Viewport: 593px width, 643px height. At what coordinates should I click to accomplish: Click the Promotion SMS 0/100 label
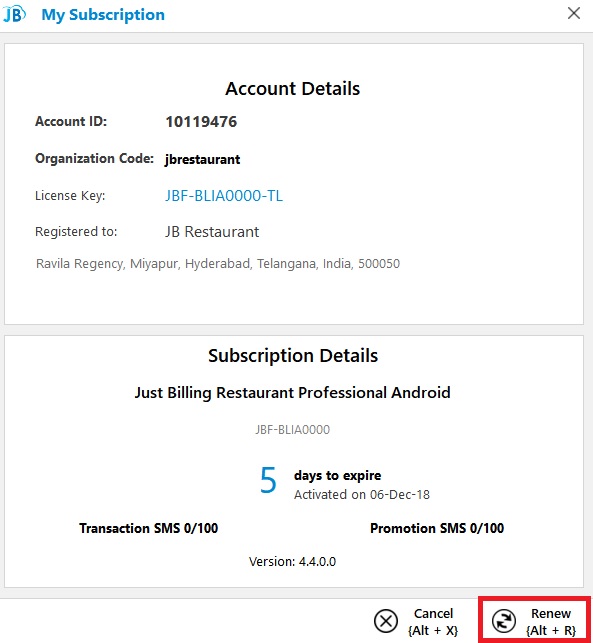(437, 528)
